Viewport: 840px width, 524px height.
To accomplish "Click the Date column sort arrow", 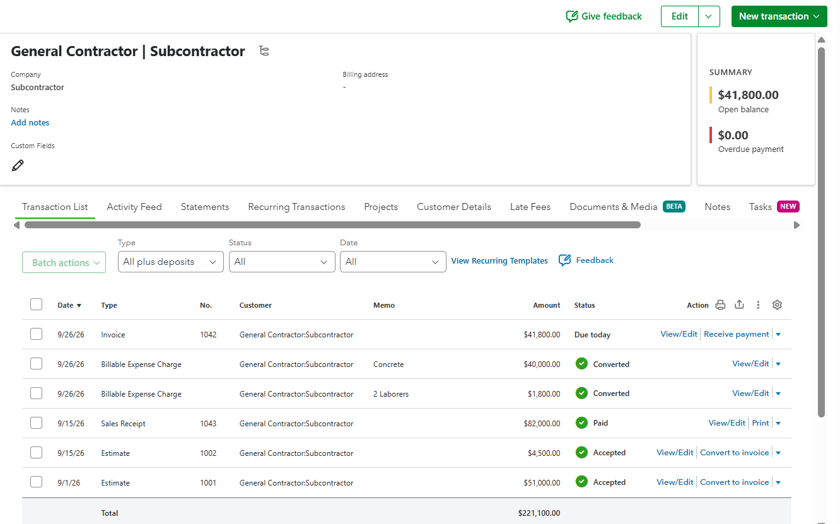I will click(x=79, y=305).
